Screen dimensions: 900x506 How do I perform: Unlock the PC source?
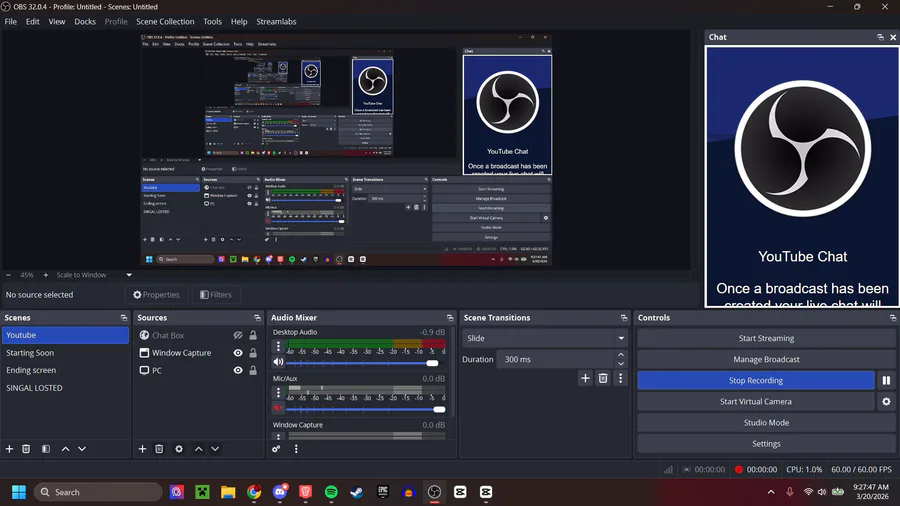(x=253, y=370)
